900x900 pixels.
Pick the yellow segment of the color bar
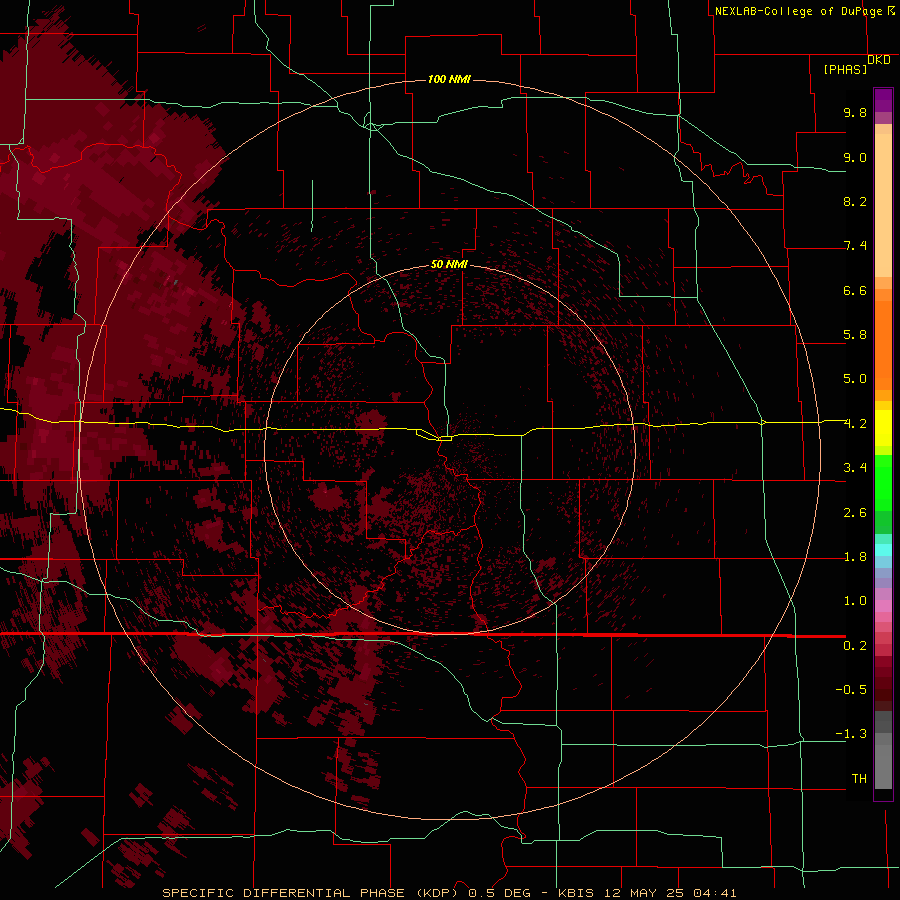[883, 428]
